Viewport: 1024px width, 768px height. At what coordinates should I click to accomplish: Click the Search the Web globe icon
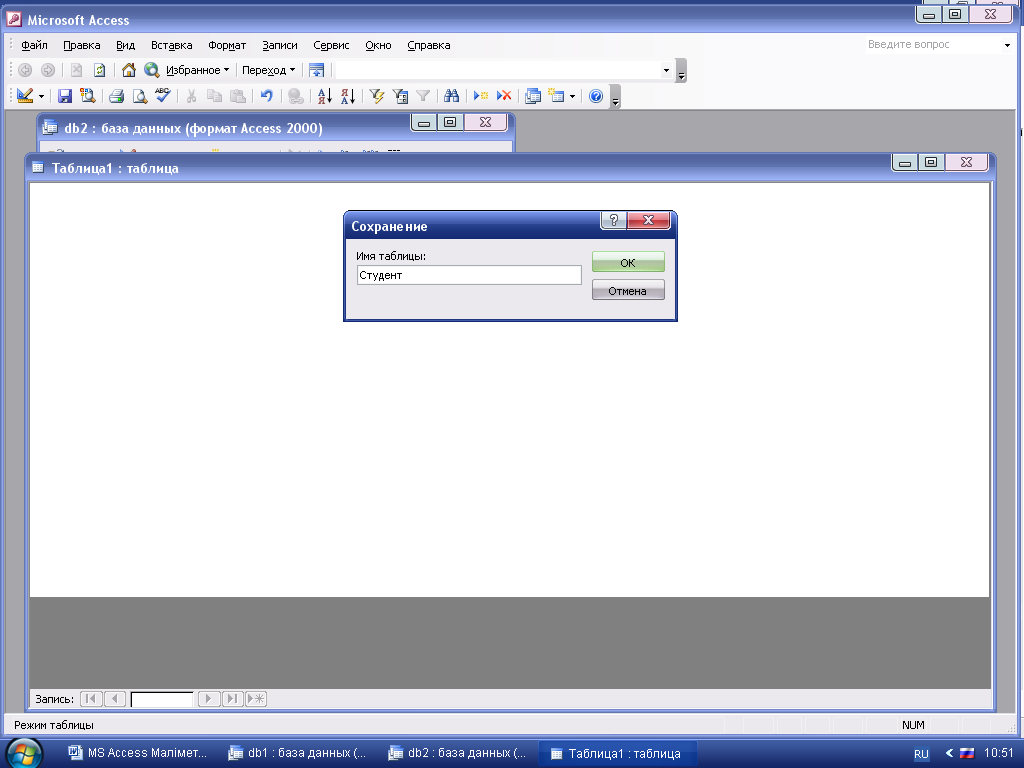152,70
